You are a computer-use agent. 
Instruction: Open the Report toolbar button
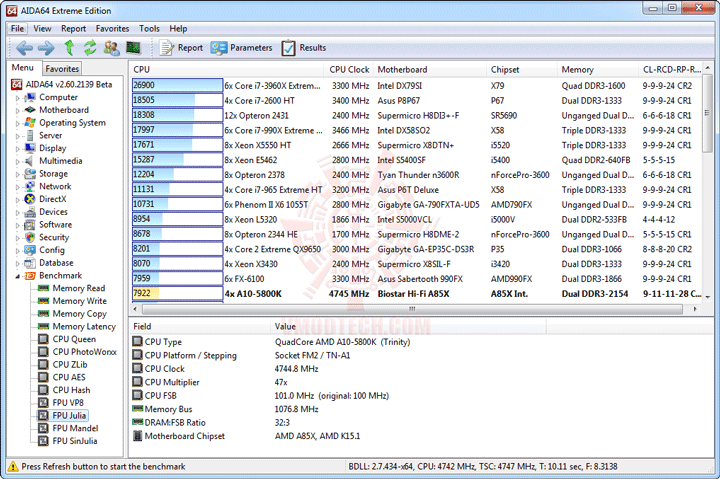(x=181, y=48)
